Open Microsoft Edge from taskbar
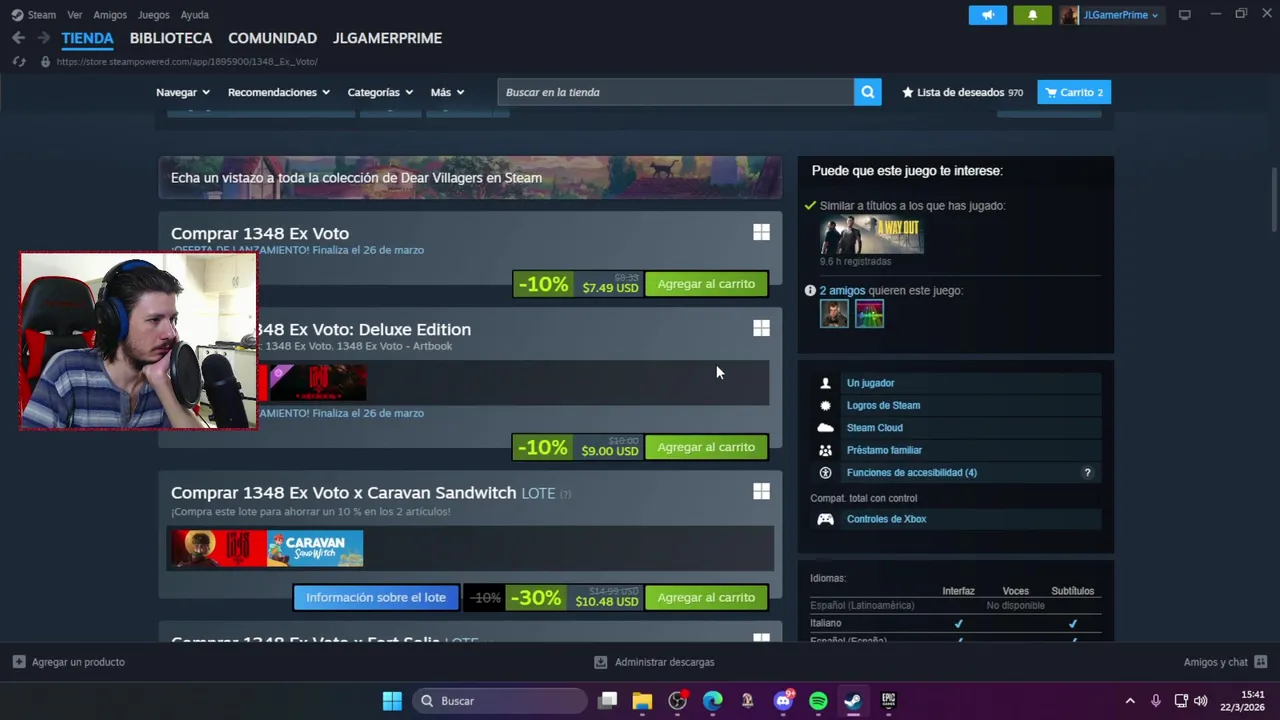 click(712, 701)
